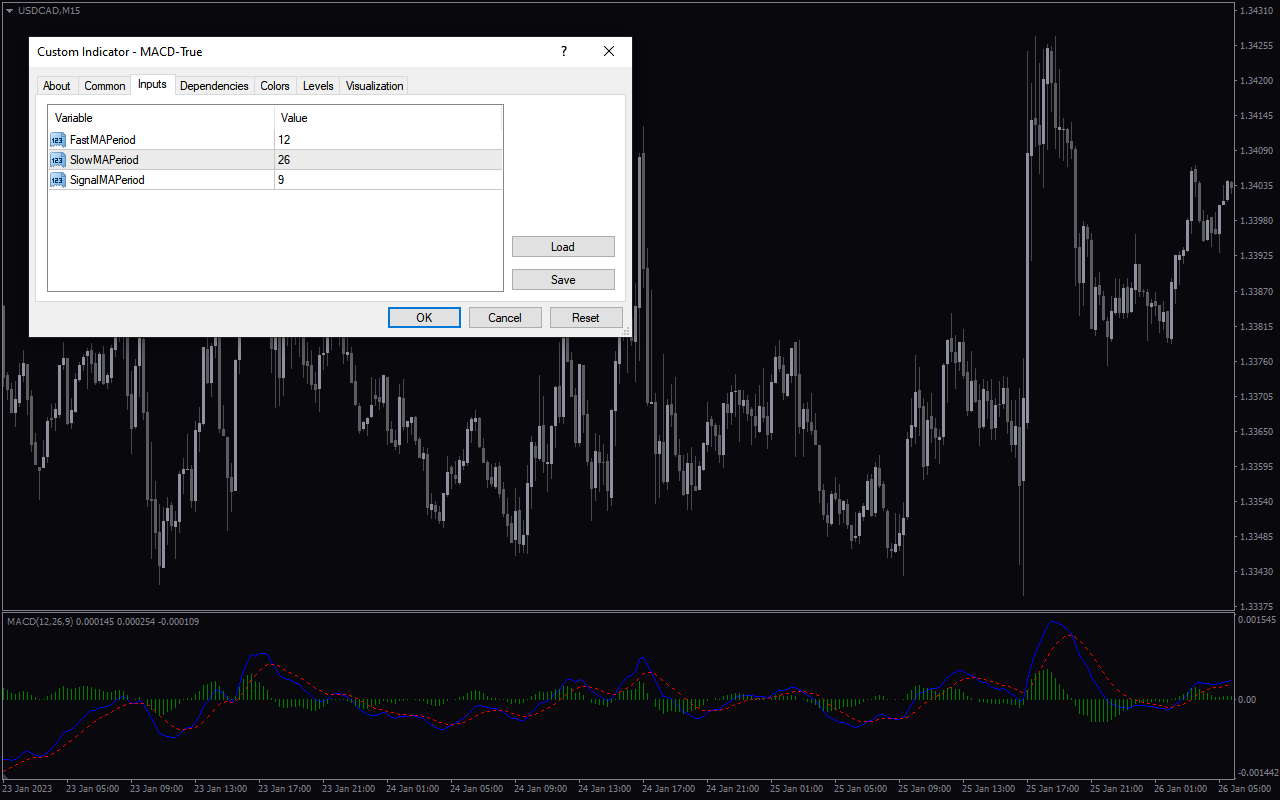Click the MACD(12,26,9) indicator label
This screenshot has height=800, width=1280.
click(x=102, y=622)
